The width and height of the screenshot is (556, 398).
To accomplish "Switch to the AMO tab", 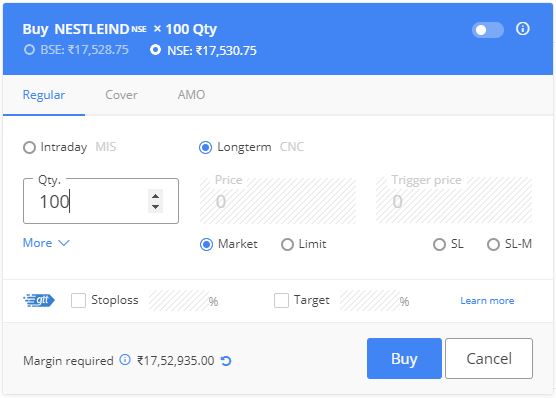I will coord(191,95).
